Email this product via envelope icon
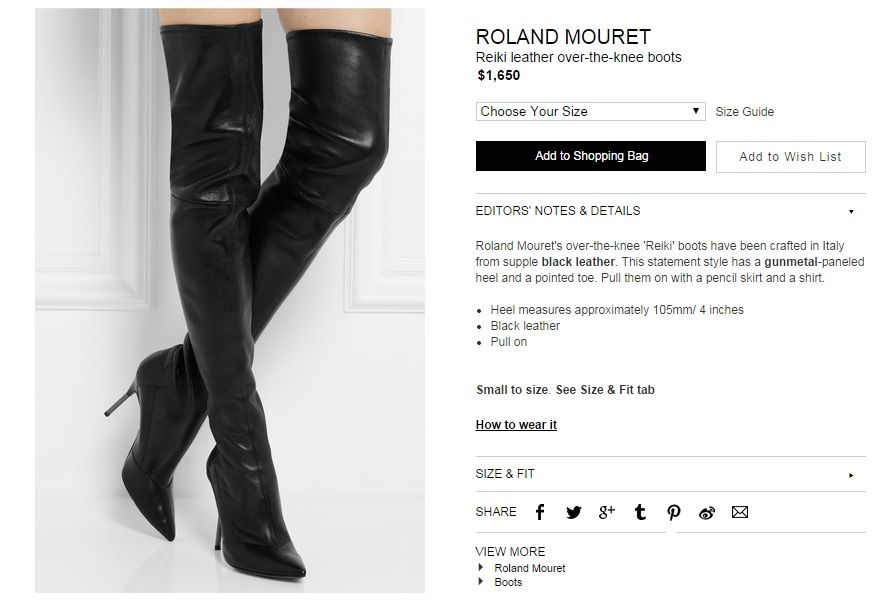 740,512
